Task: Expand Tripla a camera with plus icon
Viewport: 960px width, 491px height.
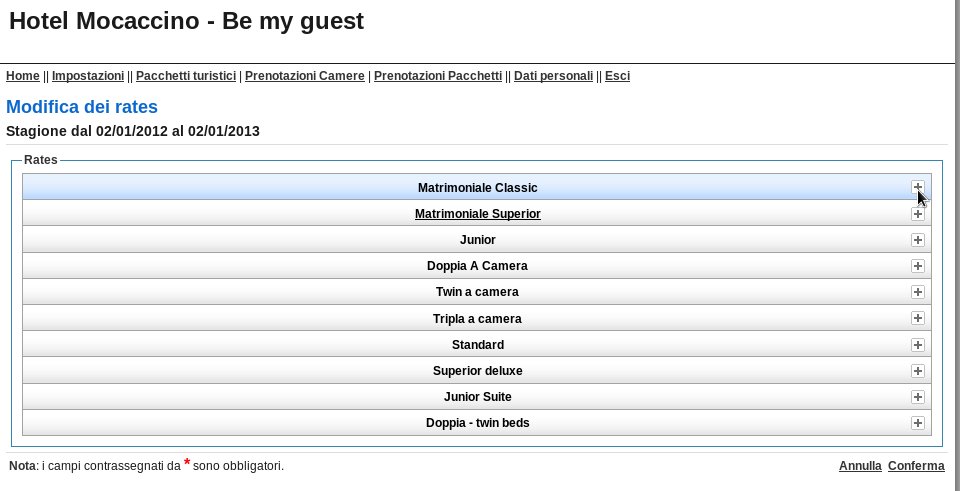Action: click(x=917, y=318)
